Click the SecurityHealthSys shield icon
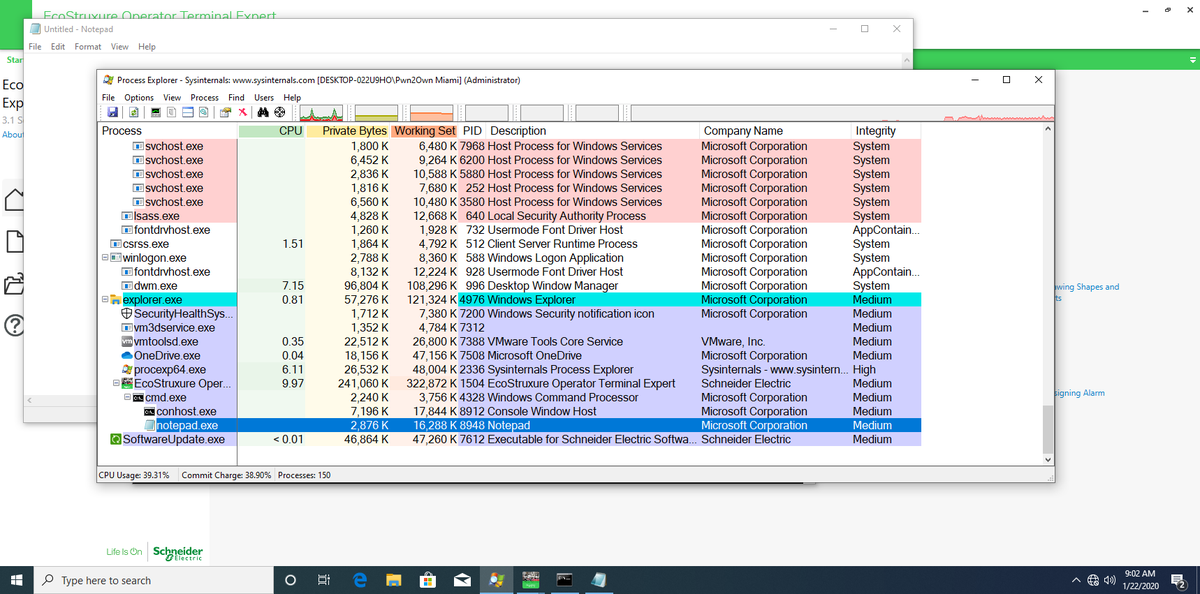This screenshot has width=1200, height=594. point(127,314)
